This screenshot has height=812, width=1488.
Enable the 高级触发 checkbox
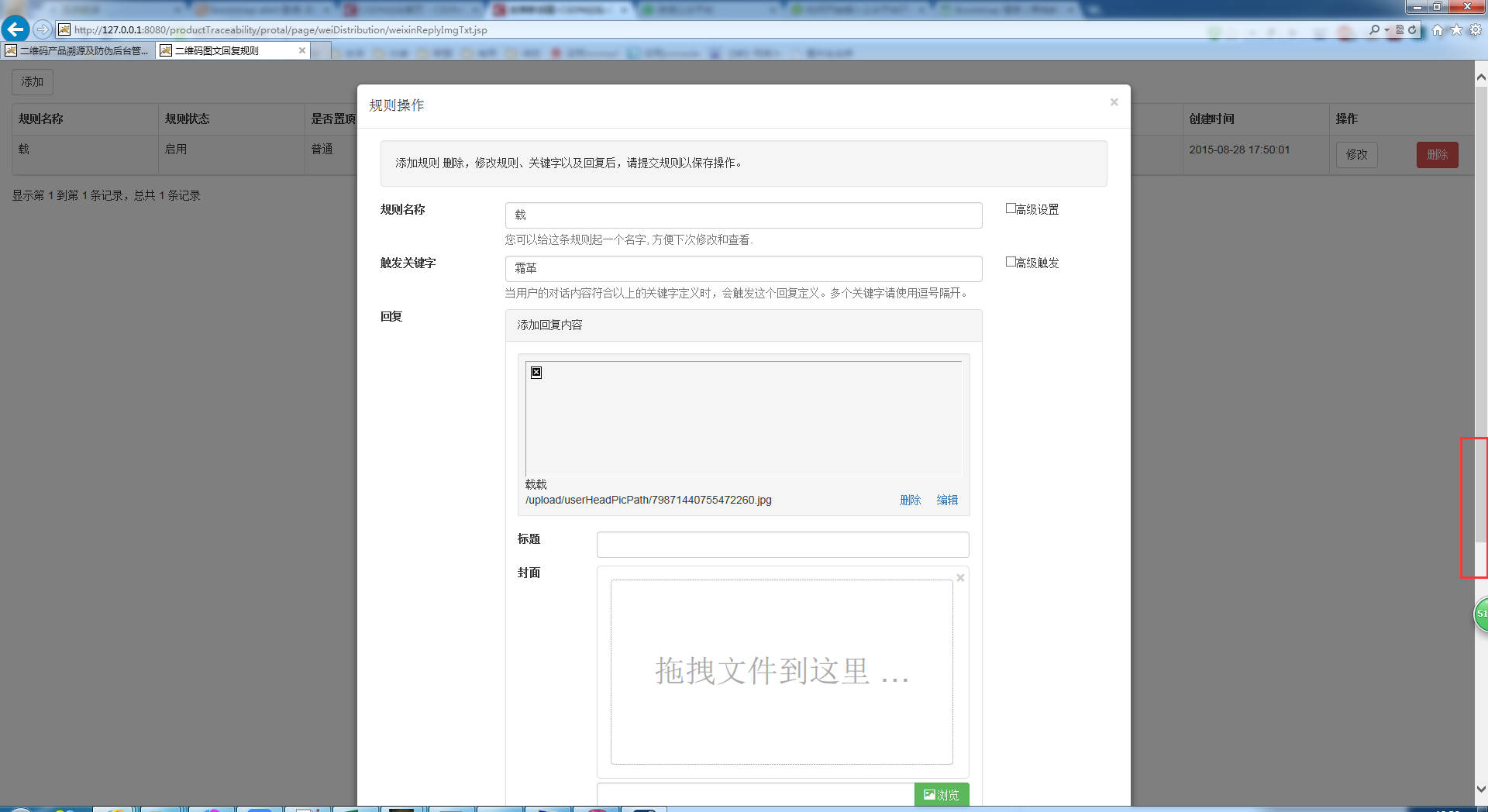tap(1010, 262)
